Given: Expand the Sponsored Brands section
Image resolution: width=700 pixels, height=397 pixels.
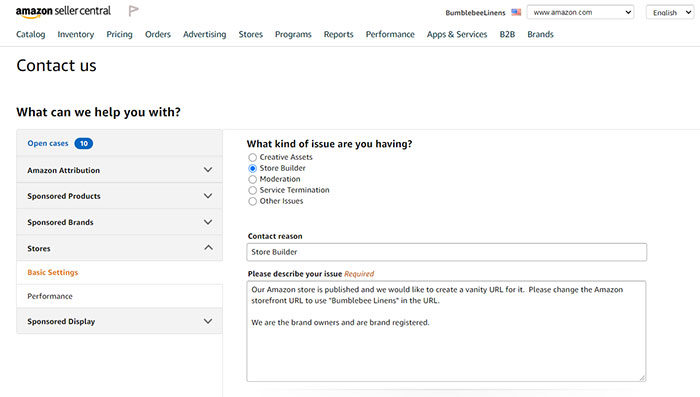Looking at the screenshot, I should pos(120,222).
